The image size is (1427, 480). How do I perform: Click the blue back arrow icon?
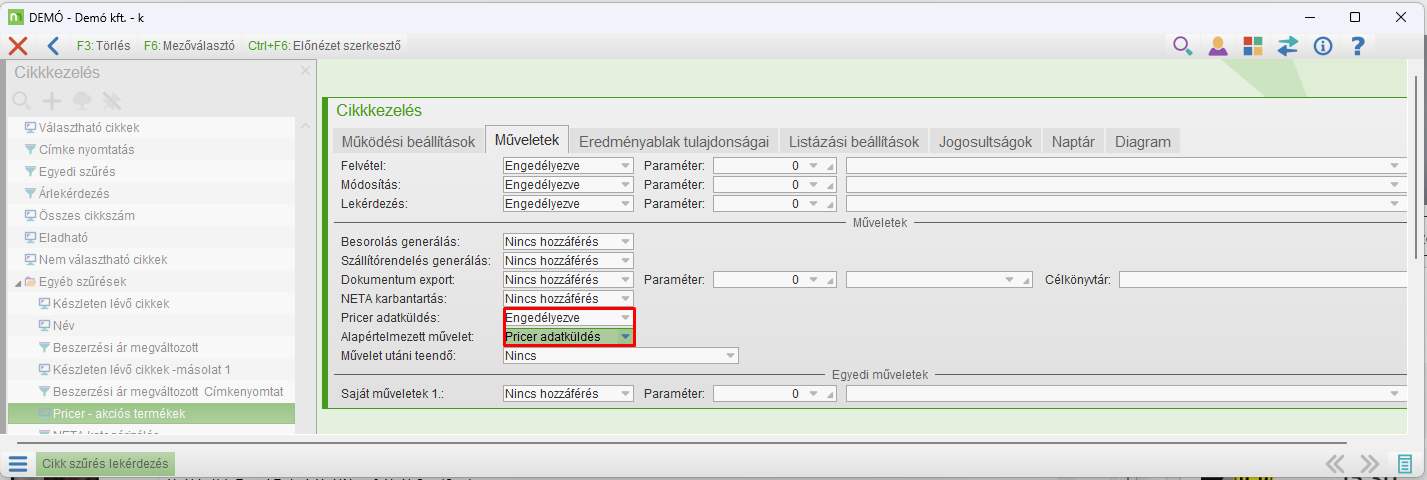pos(53,45)
